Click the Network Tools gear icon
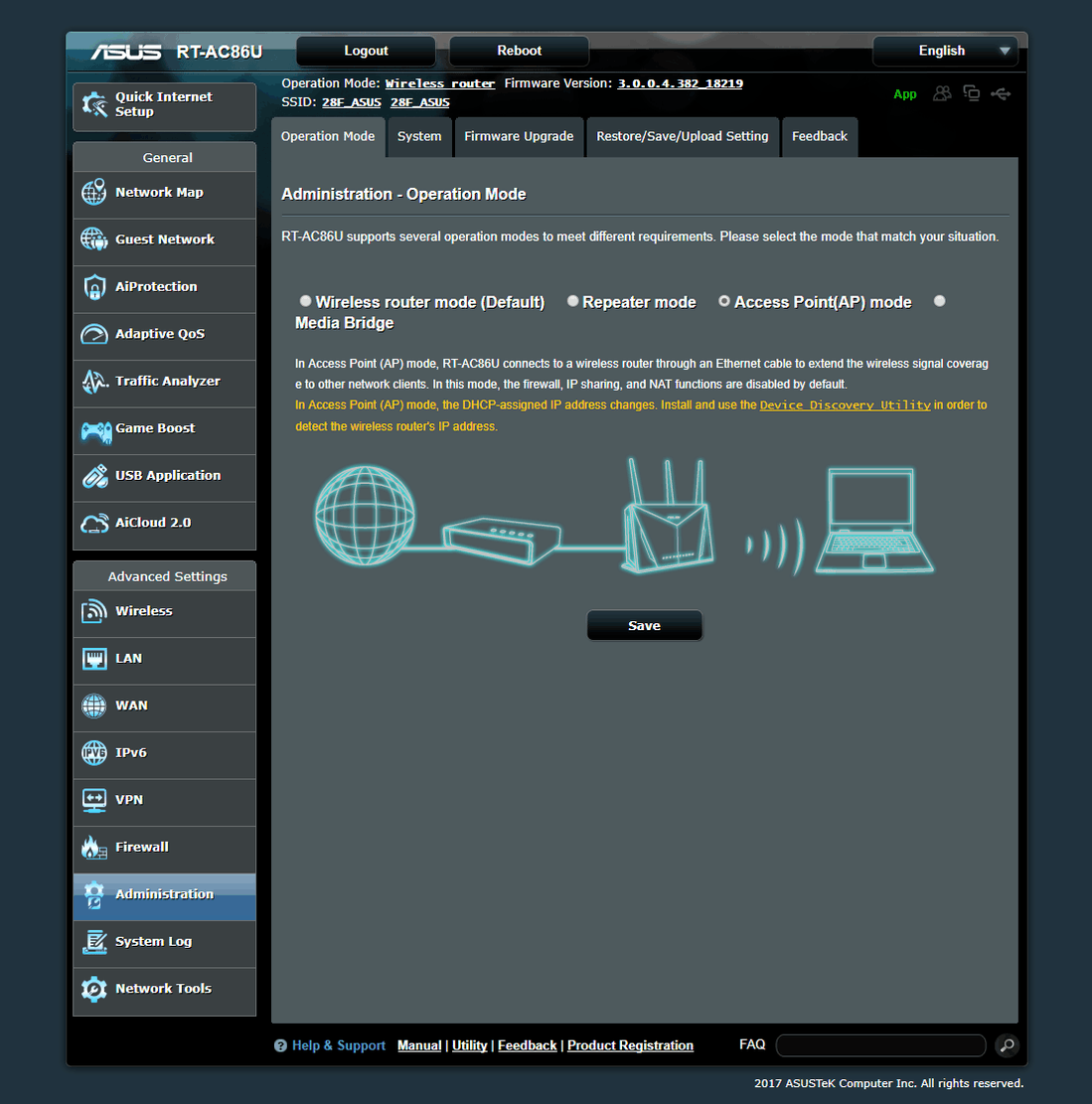The height and width of the screenshot is (1104, 1092). coord(94,989)
